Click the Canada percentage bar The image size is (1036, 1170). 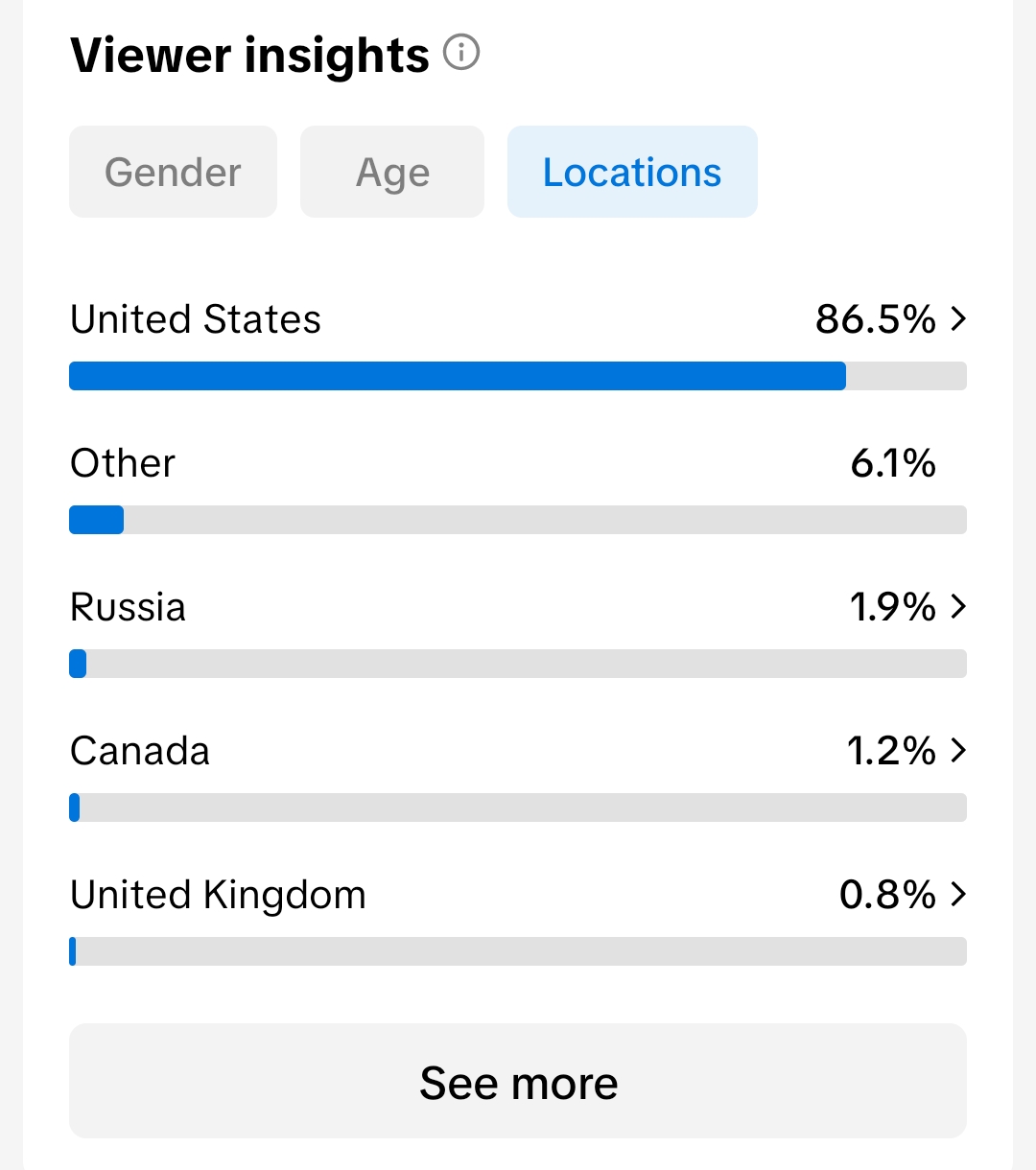[518, 807]
